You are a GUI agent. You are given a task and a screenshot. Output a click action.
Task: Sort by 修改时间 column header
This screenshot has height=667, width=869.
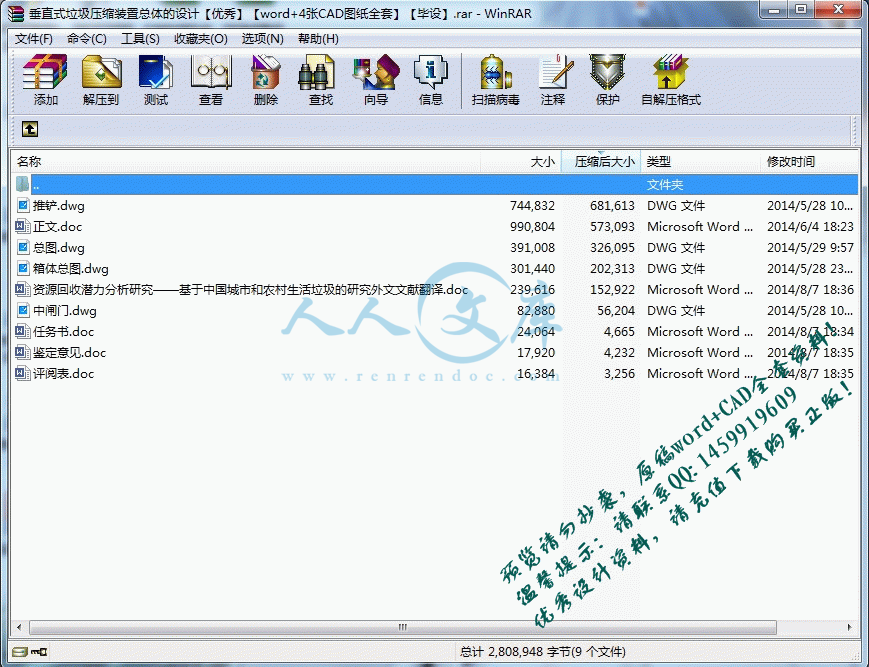click(x=809, y=162)
